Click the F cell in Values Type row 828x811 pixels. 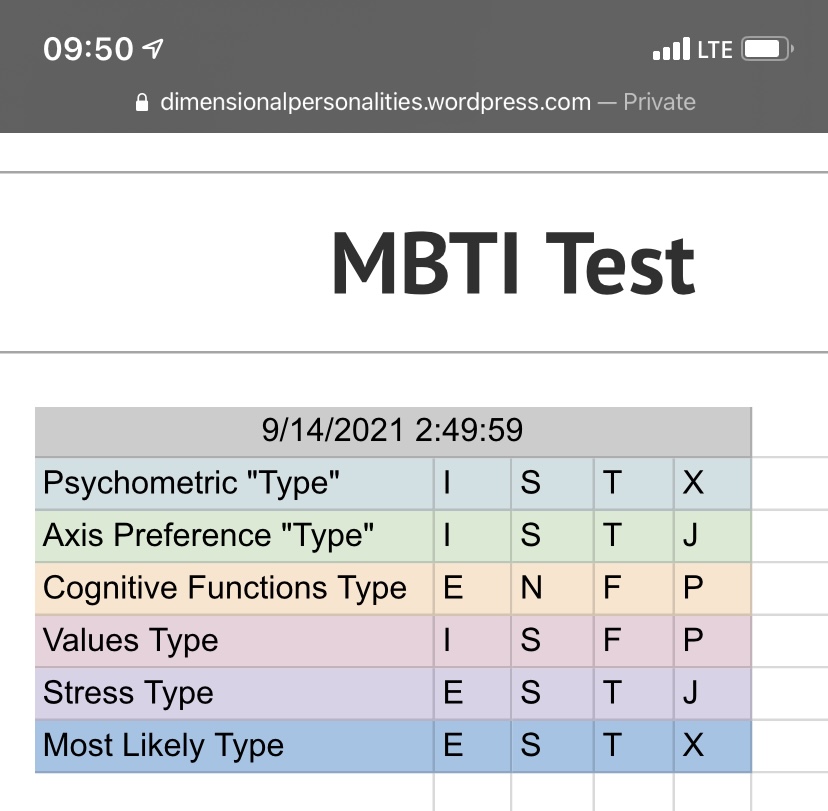point(634,640)
